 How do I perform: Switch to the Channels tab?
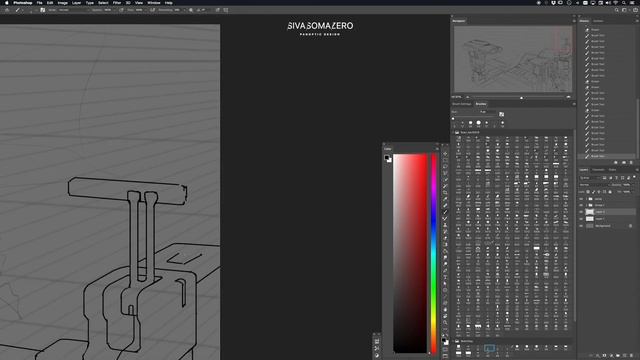click(x=598, y=170)
